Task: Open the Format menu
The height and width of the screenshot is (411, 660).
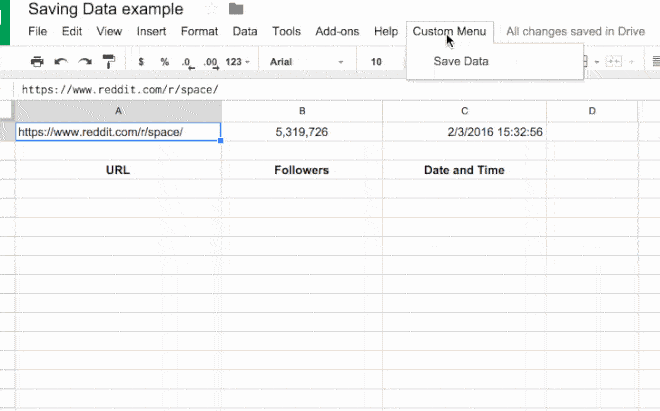Action: 200,31
